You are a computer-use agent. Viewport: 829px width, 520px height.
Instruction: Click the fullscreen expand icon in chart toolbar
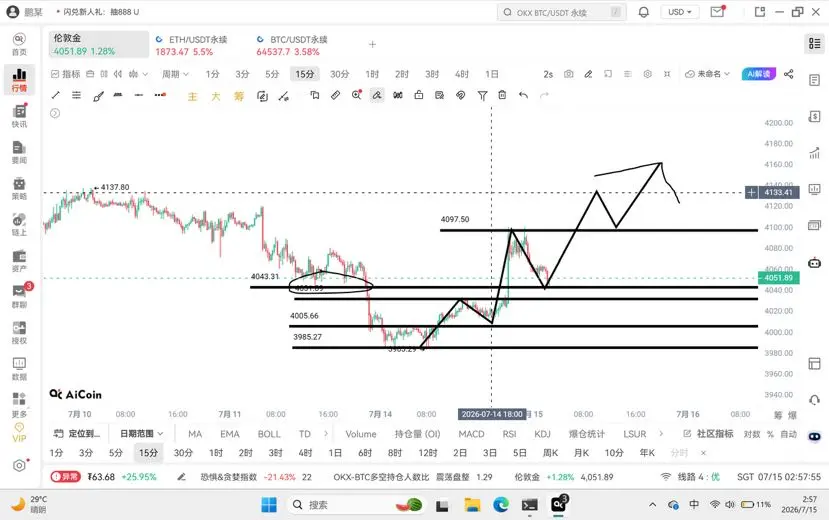(x=667, y=74)
